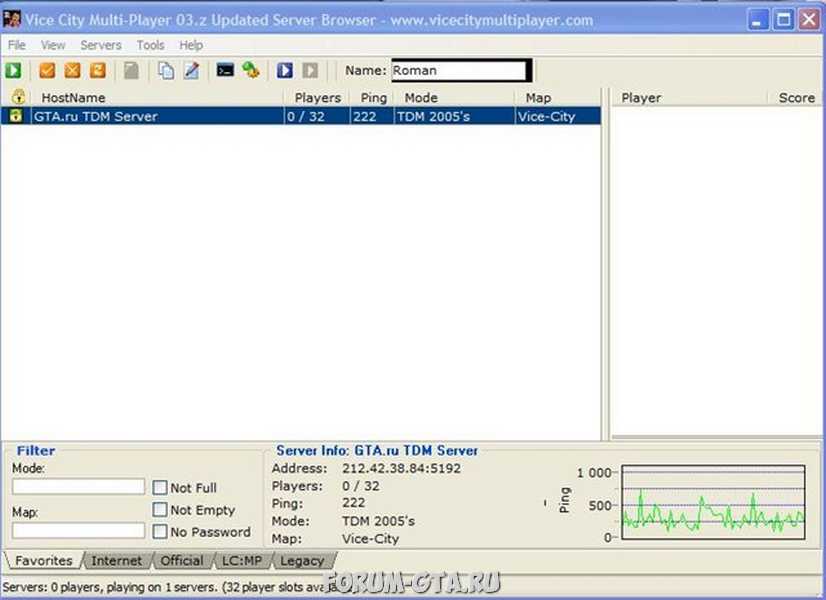826x600 pixels.
Task: Minimize the server browser window
Action: point(758,20)
